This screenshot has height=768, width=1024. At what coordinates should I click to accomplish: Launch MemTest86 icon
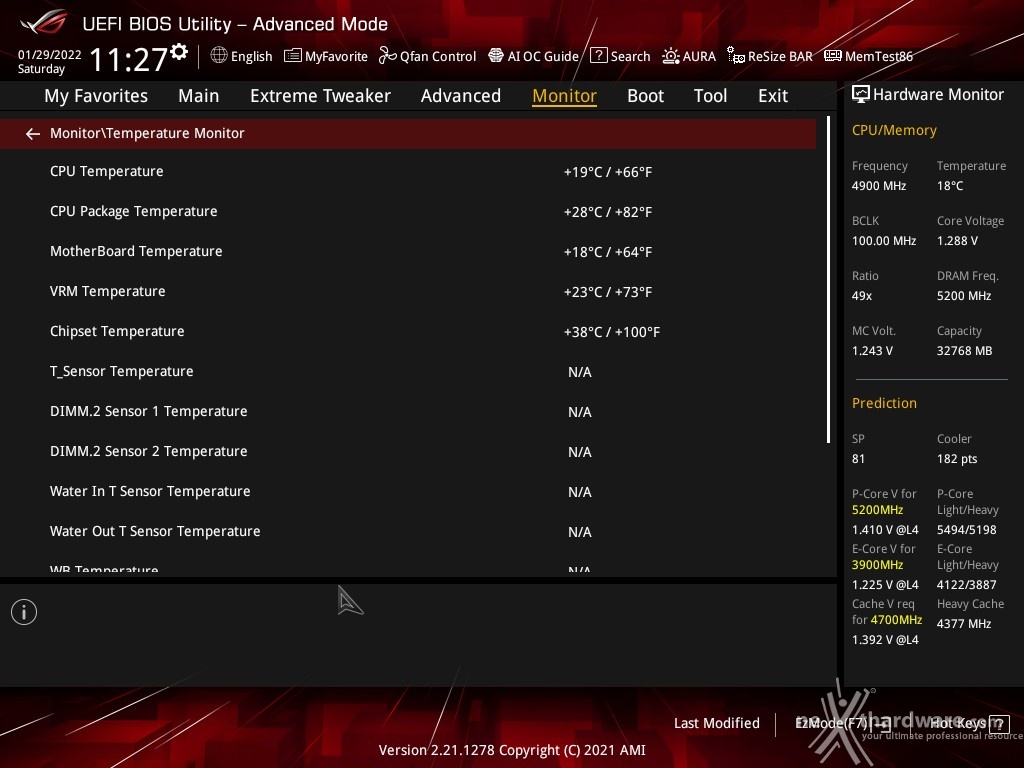(x=833, y=56)
